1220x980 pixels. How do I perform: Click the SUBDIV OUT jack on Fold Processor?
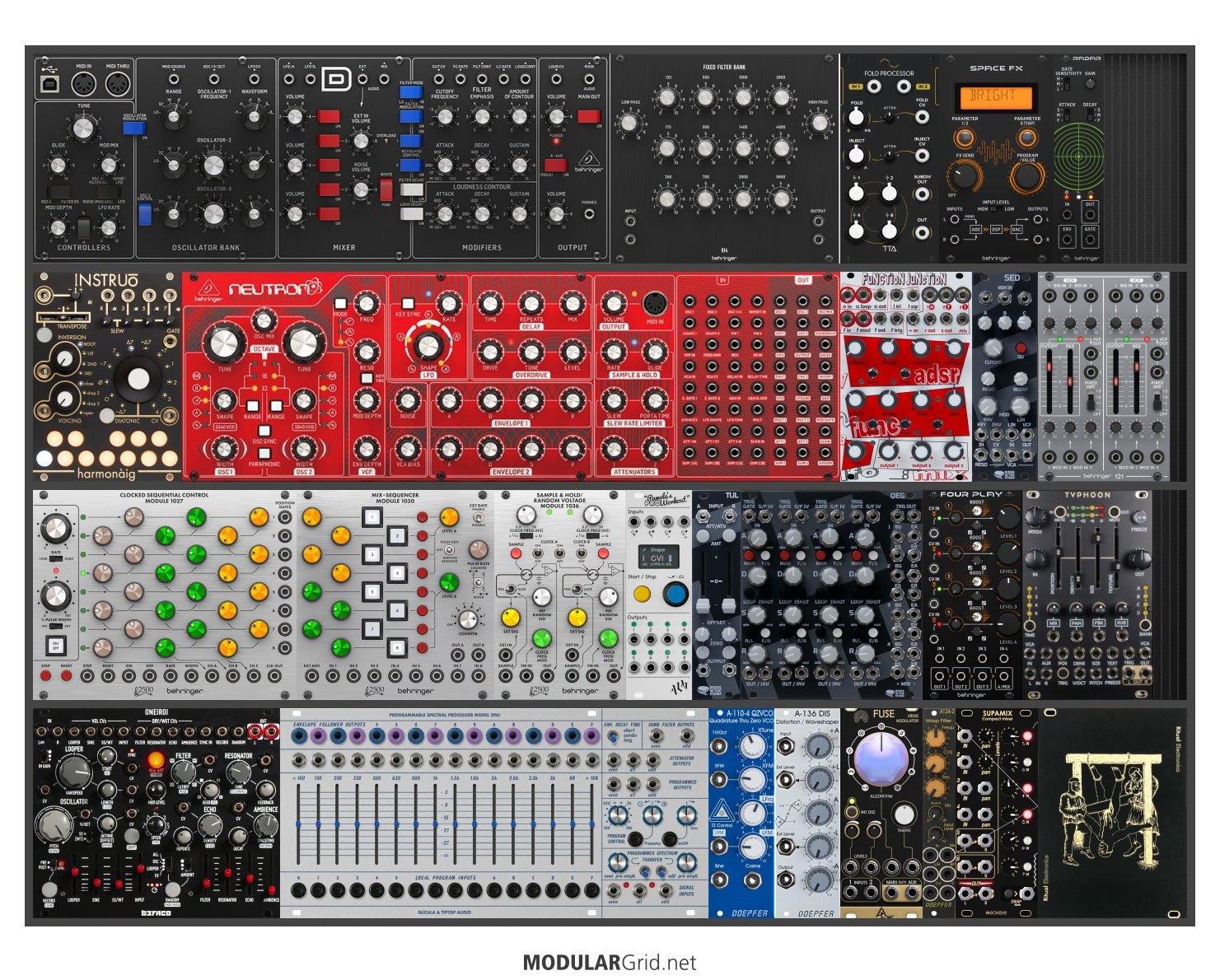pyautogui.click(x=922, y=194)
